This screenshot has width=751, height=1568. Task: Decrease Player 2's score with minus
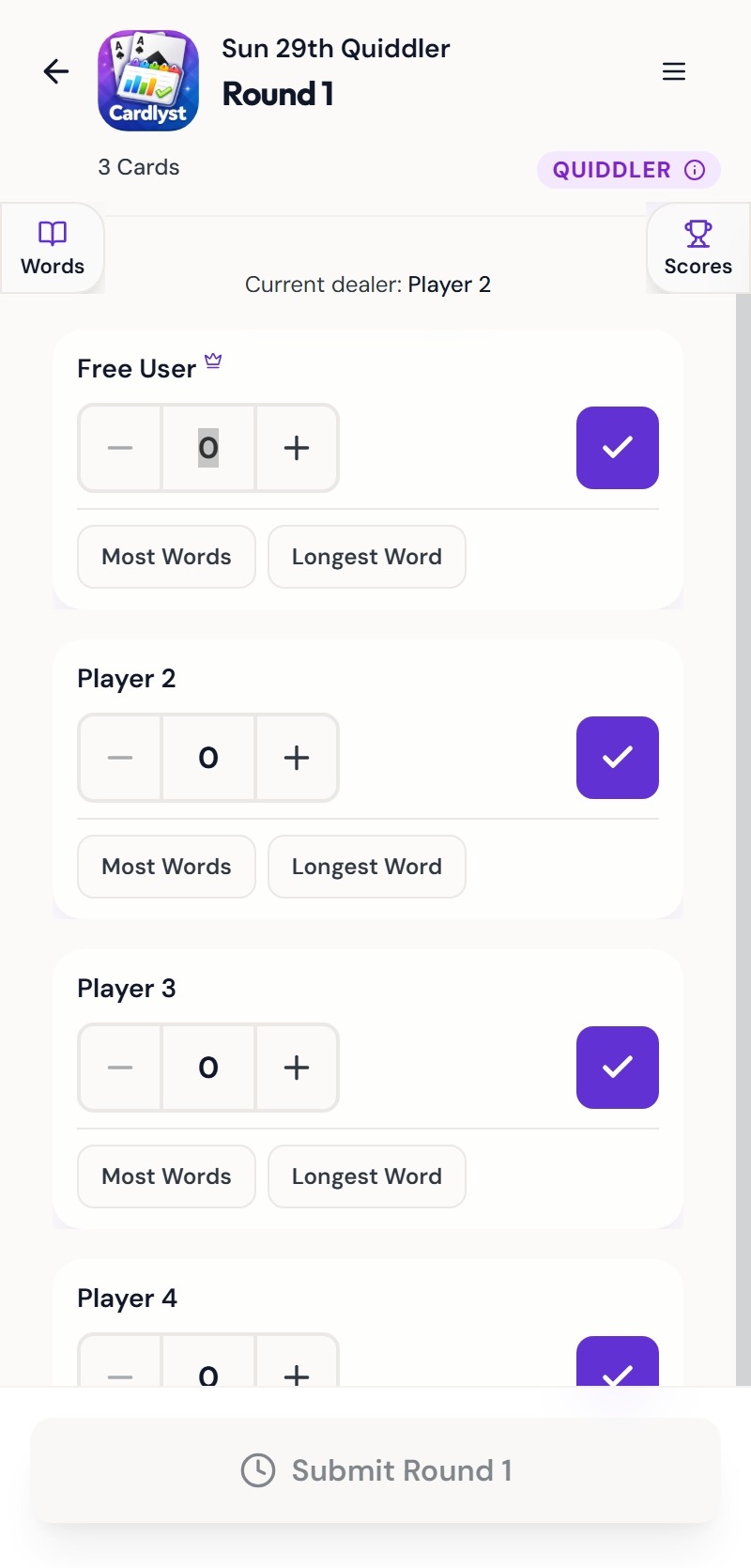tap(119, 758)
